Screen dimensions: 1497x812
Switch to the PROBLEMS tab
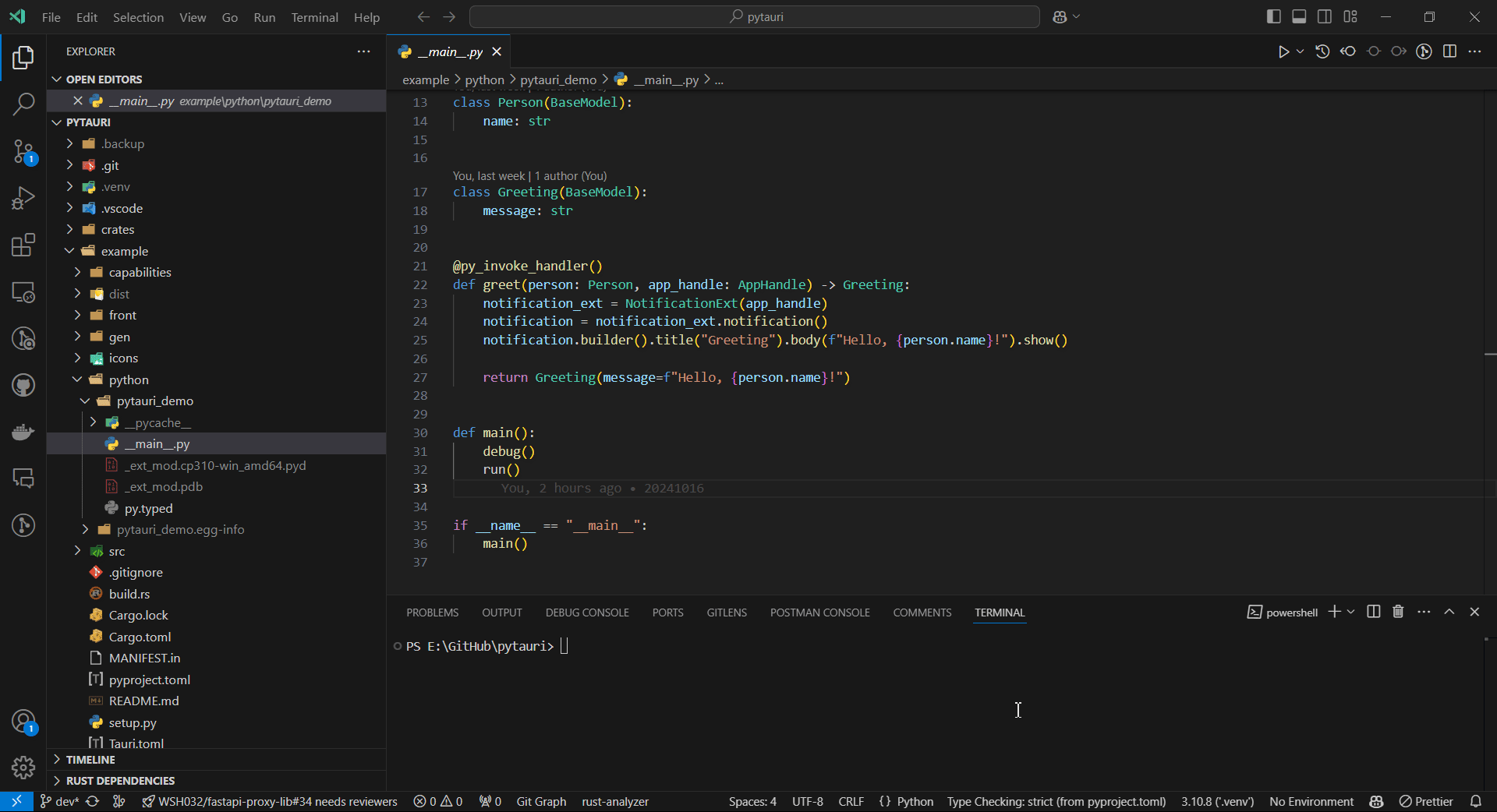coord(432,613)
